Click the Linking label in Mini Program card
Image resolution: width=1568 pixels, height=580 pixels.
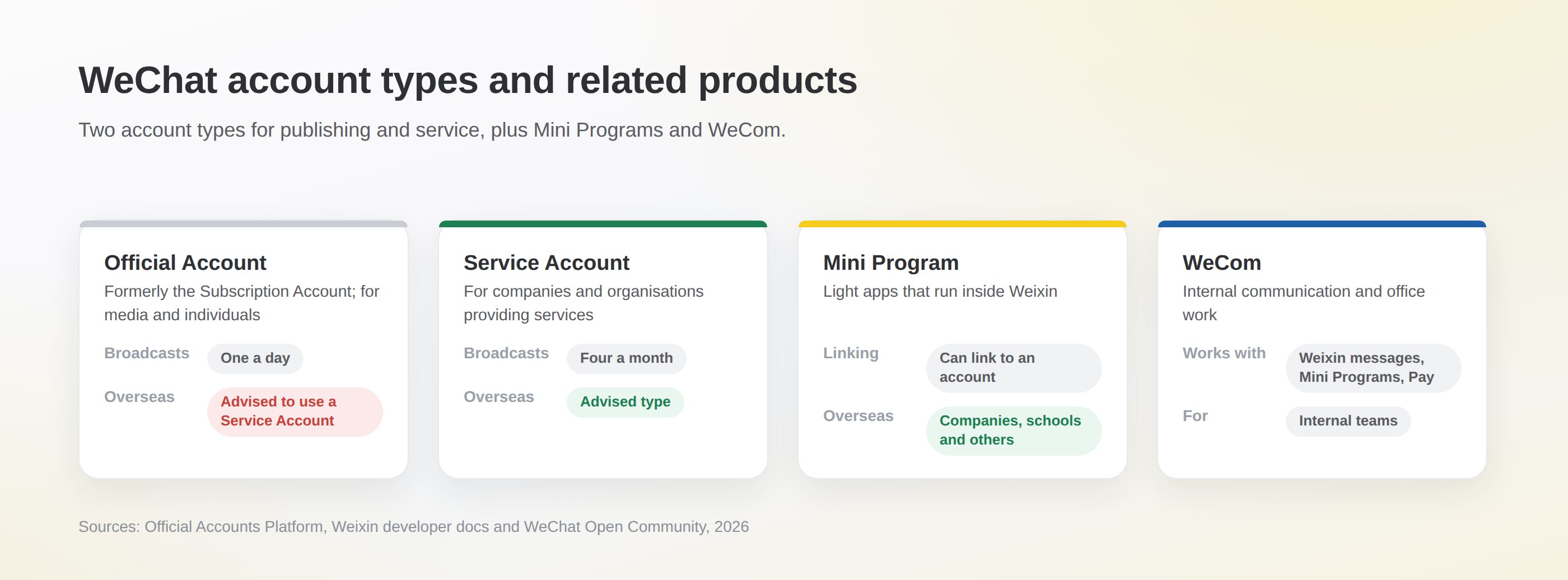pos(851,353)
